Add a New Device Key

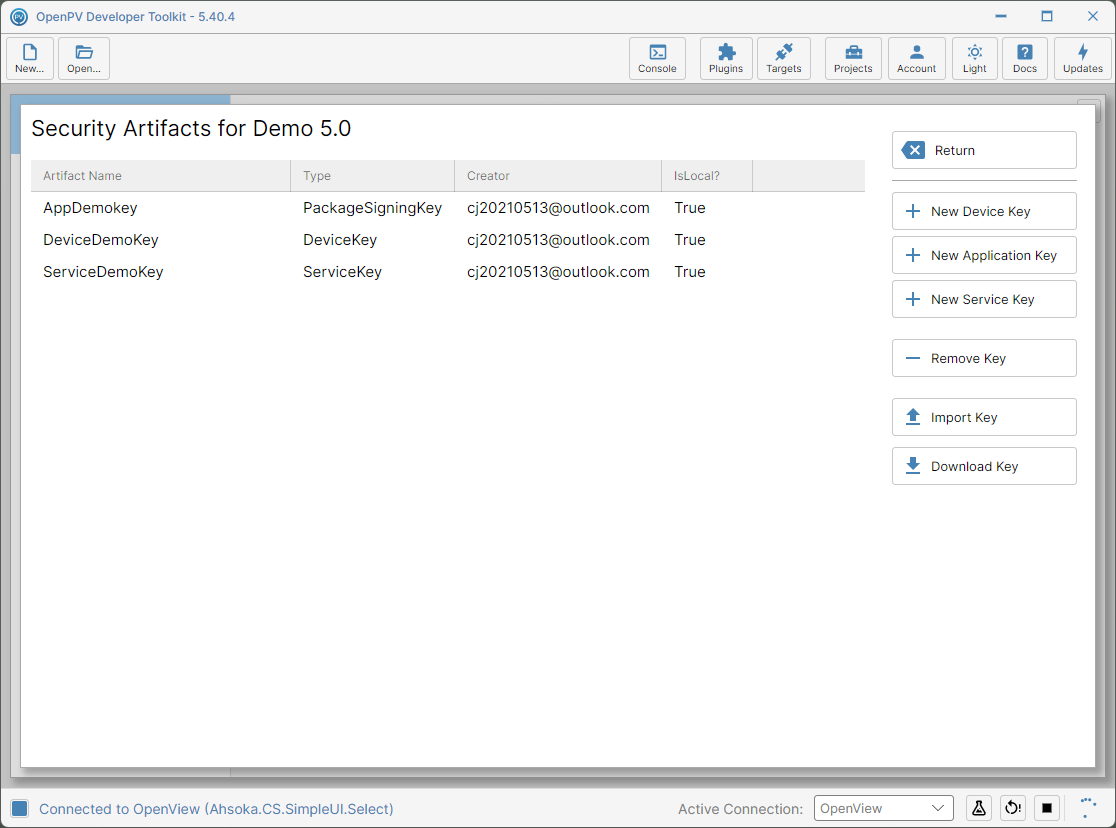(984, 211)
